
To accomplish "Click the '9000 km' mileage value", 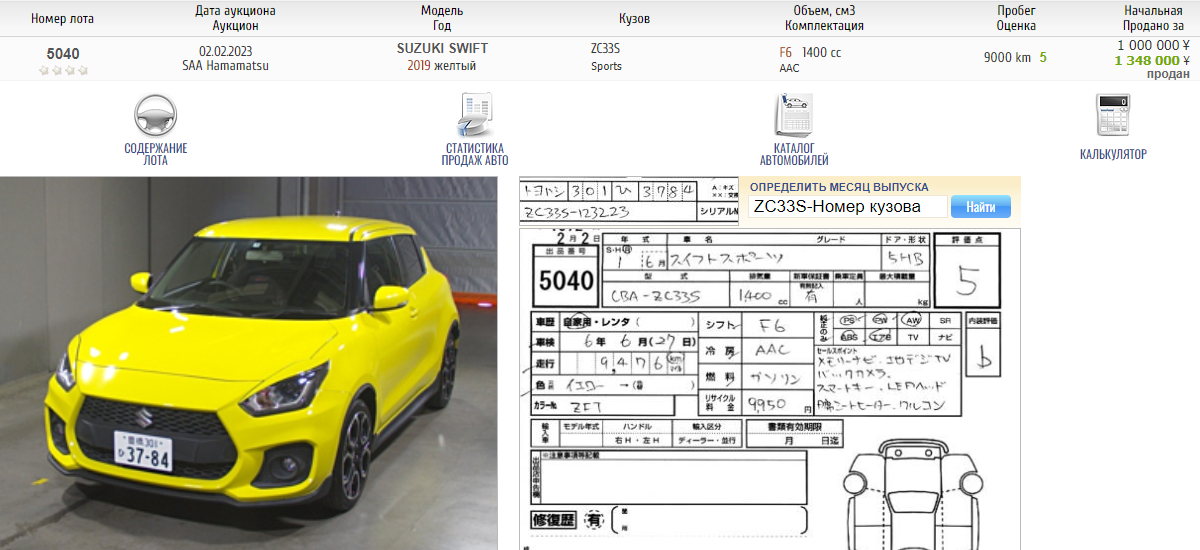I will [x=1007, y=58].
